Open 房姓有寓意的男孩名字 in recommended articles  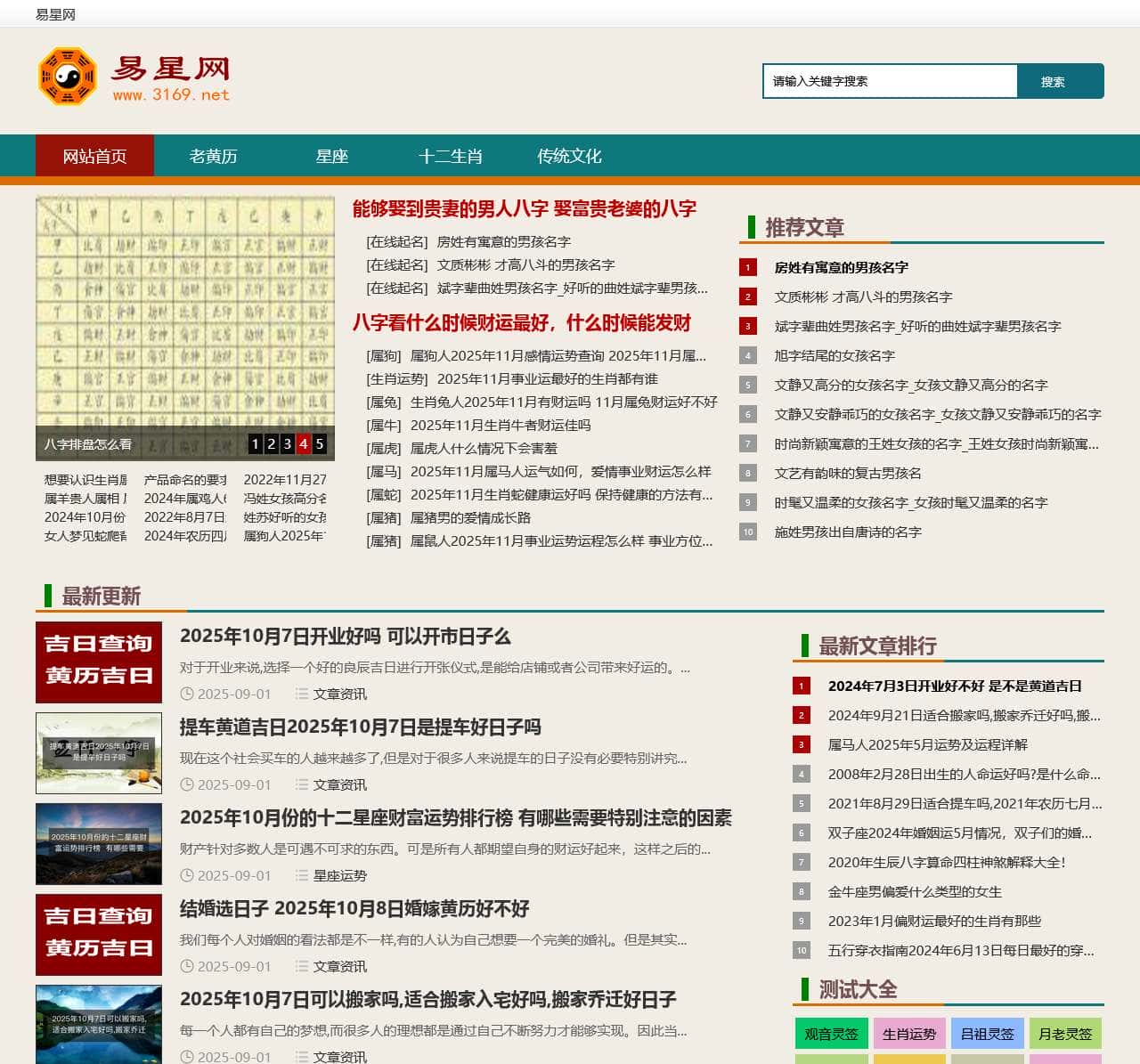click(841, 267)
